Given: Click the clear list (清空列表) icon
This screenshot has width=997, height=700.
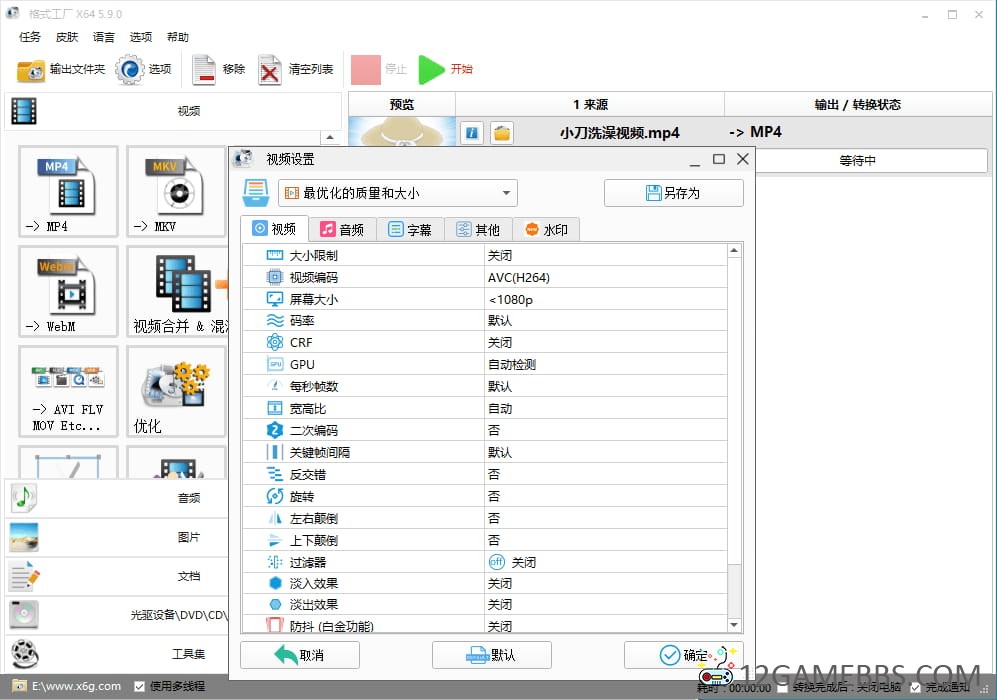Looking at the screenshot, I should (270, 70).
